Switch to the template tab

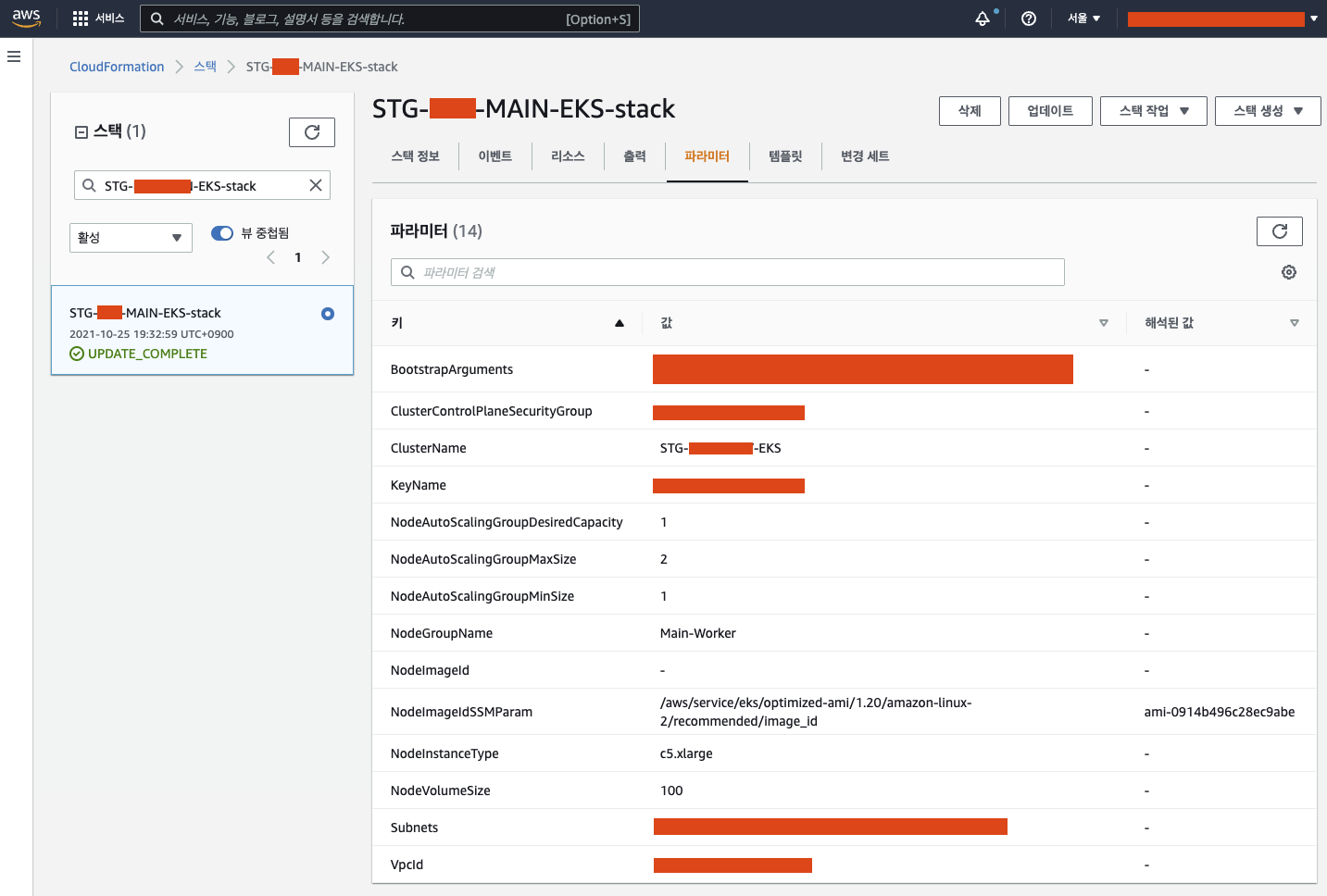pyautogui.click(x=785, y=156)
